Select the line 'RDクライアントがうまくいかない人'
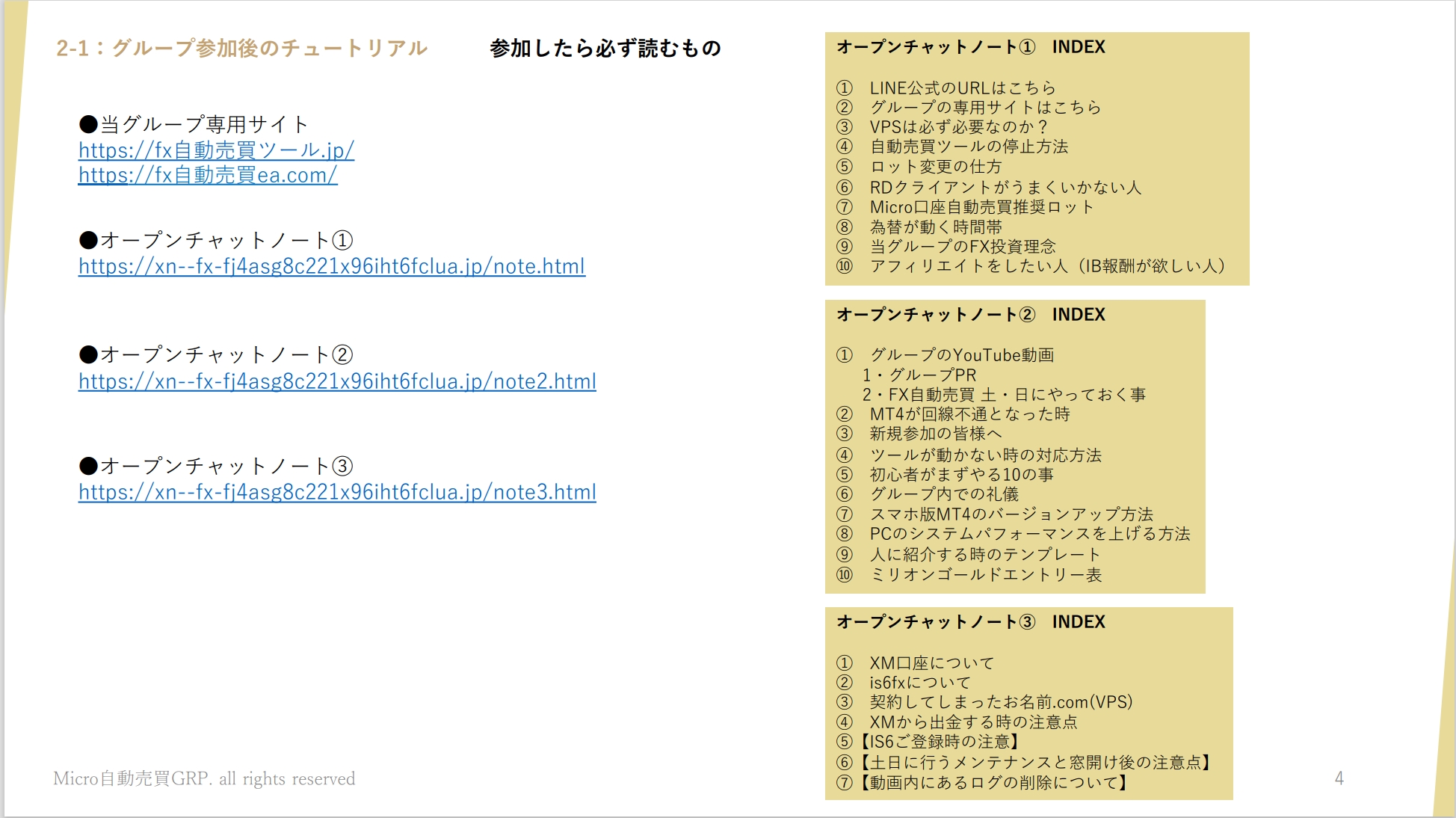Viewport: 1456px width, 818px height. [1006, 187]
